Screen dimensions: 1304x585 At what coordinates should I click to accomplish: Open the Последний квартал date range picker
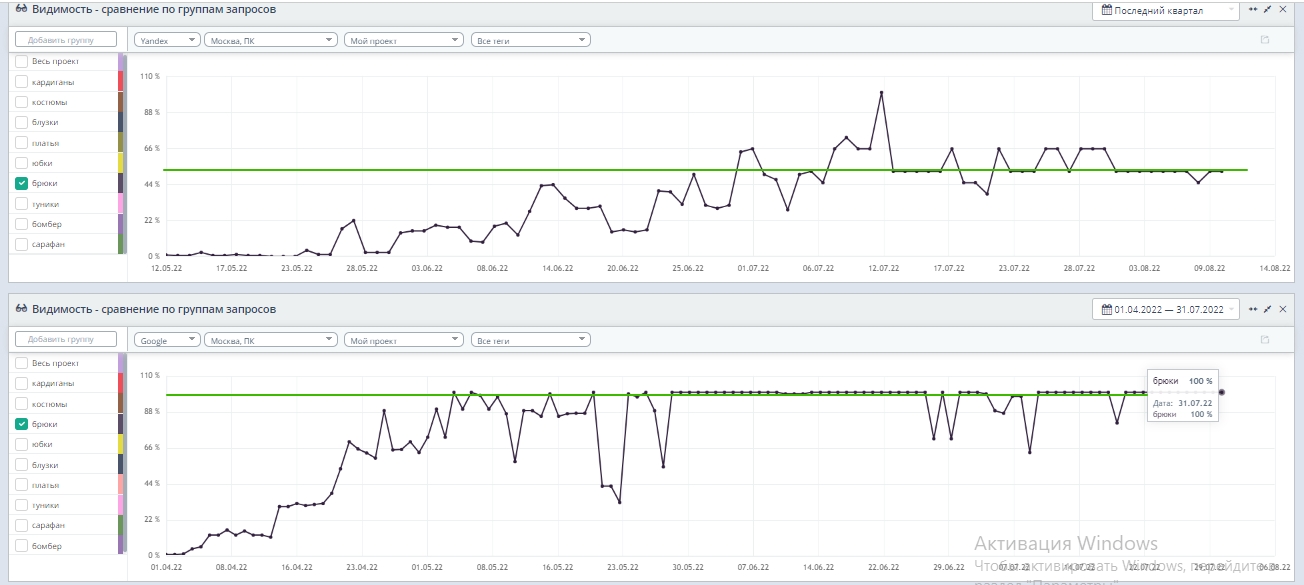(x=1166, y=10)
